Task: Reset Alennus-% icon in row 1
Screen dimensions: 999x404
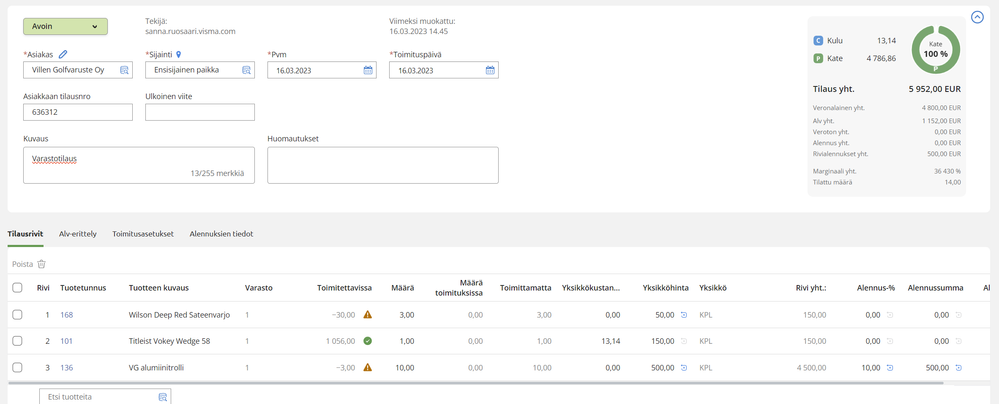Action: (890, 315)
